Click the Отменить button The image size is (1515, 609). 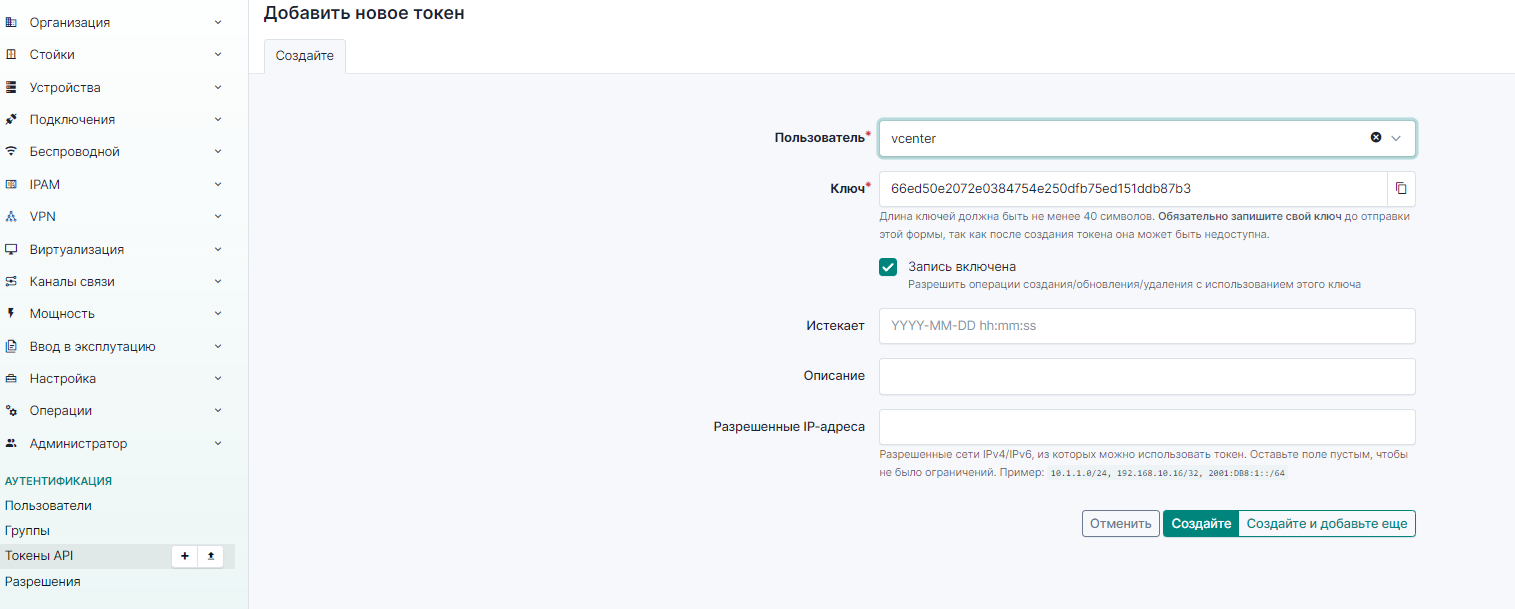1121,524
